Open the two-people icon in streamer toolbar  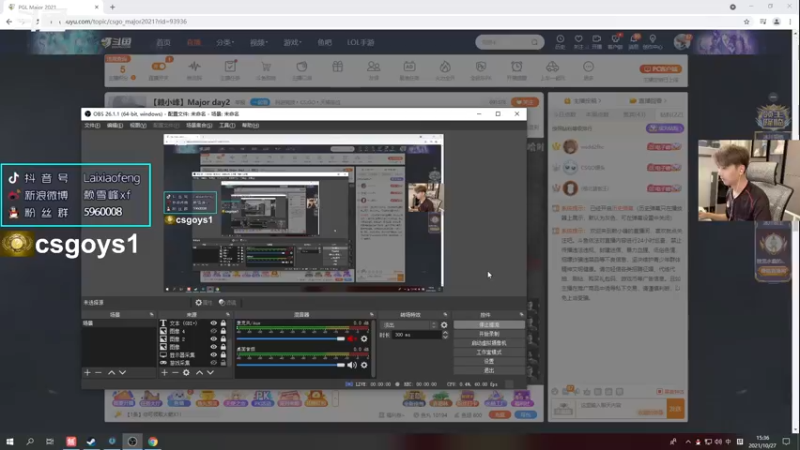(x=373, y=67)
